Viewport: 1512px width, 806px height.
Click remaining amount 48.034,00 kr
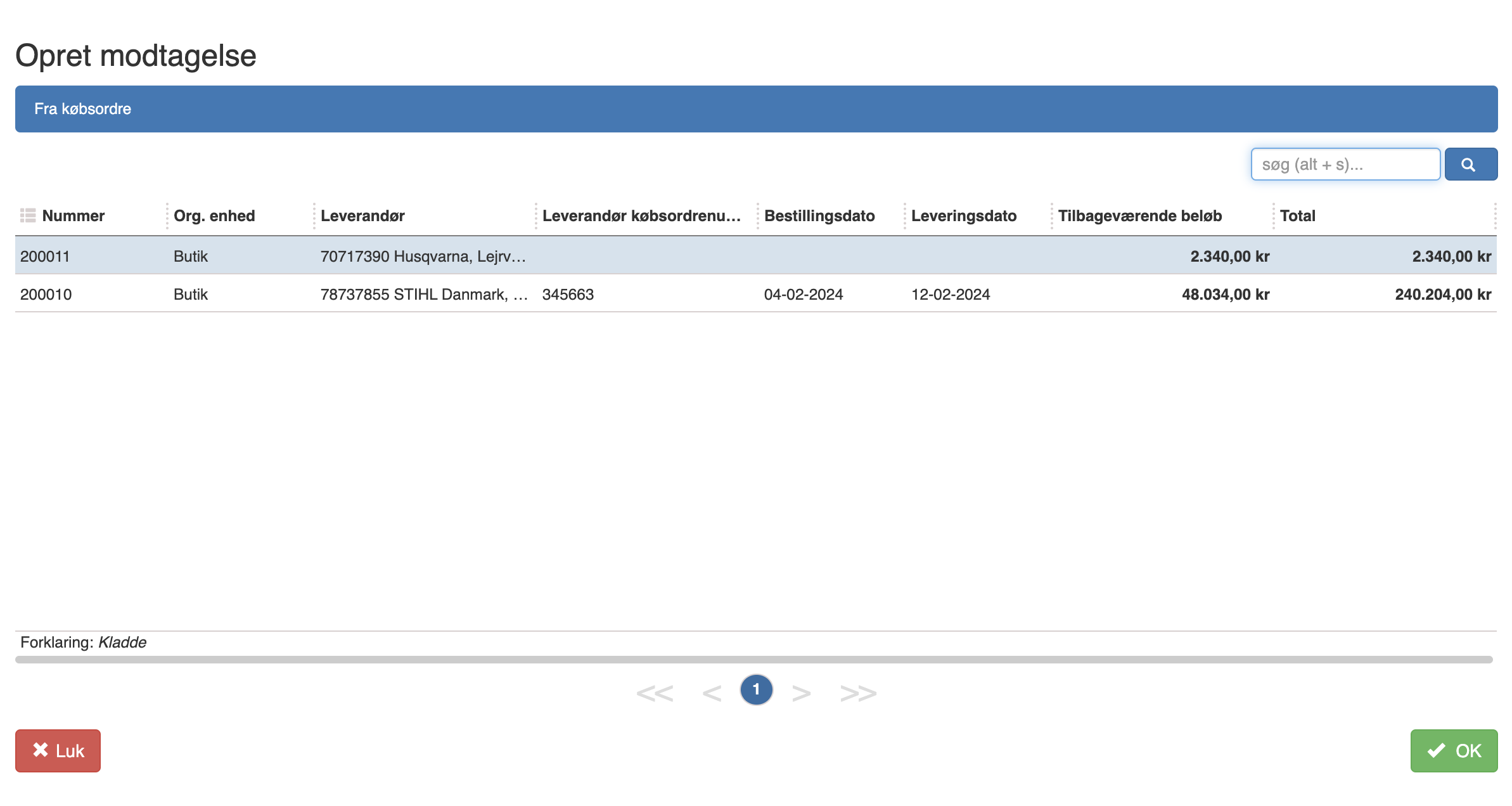point(1226,295)
